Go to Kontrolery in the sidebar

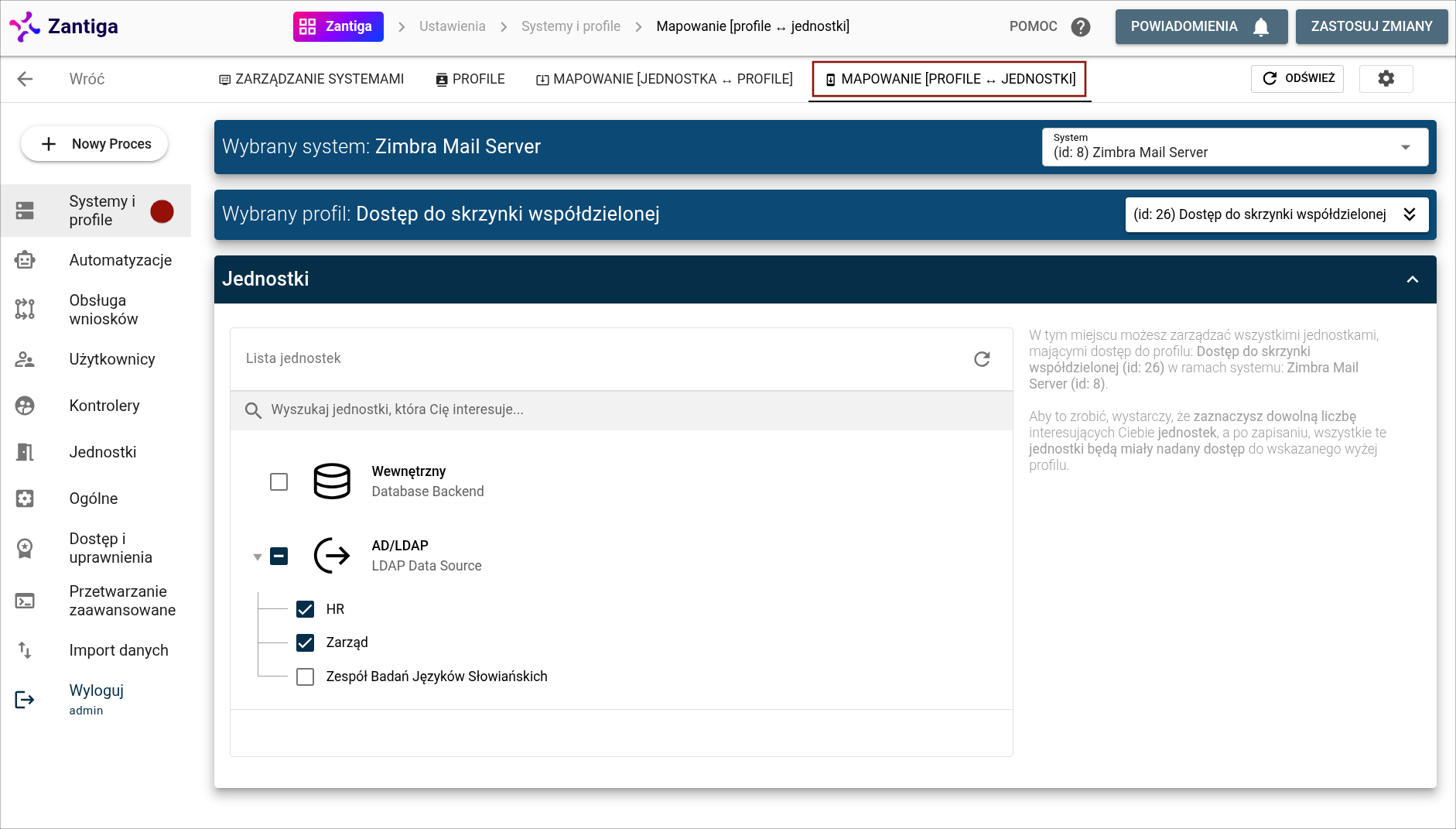point(104,406)
